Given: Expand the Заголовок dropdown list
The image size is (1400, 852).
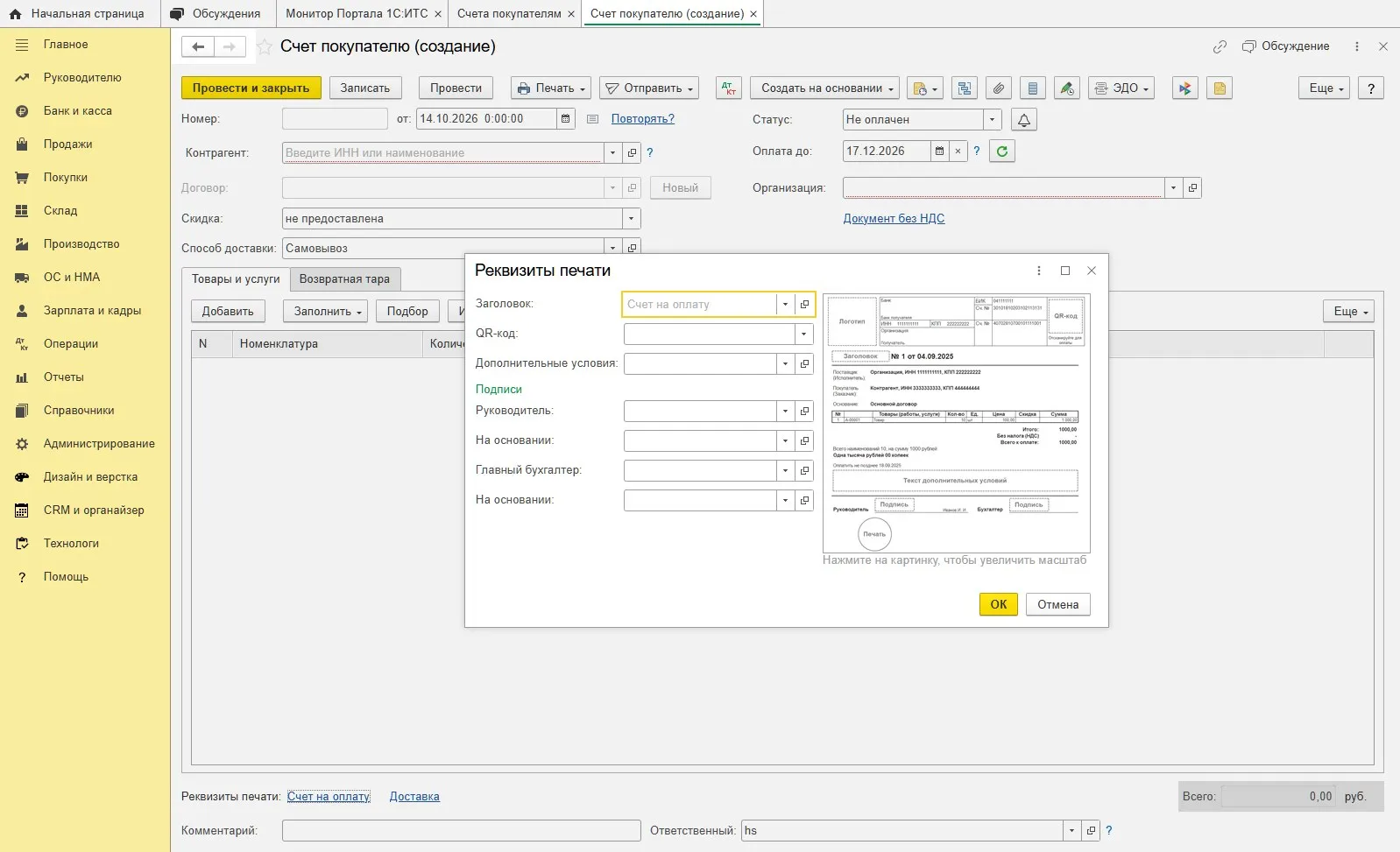Looking at the screenshot, I should pos(785,305).
